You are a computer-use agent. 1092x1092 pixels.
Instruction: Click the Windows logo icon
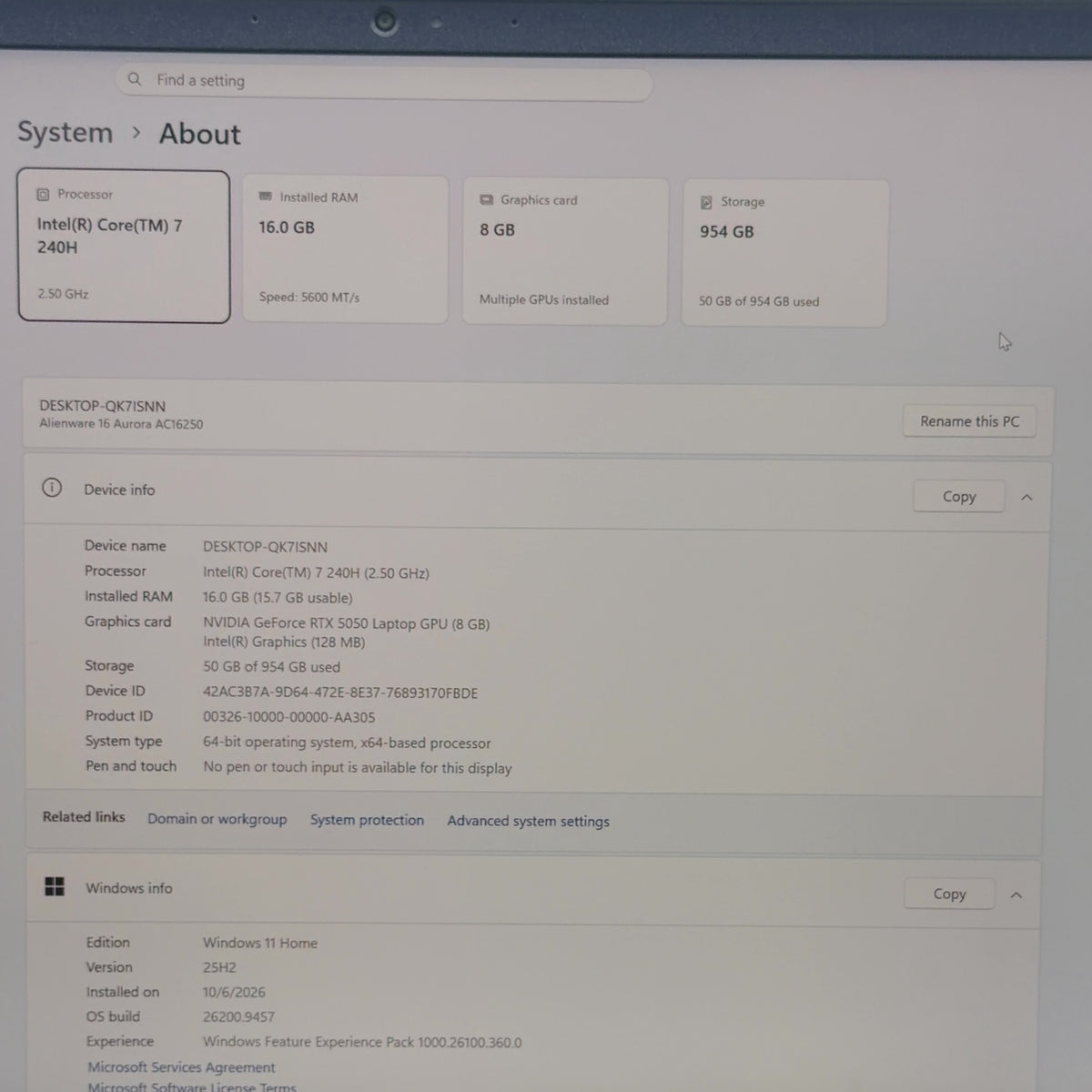55,886
